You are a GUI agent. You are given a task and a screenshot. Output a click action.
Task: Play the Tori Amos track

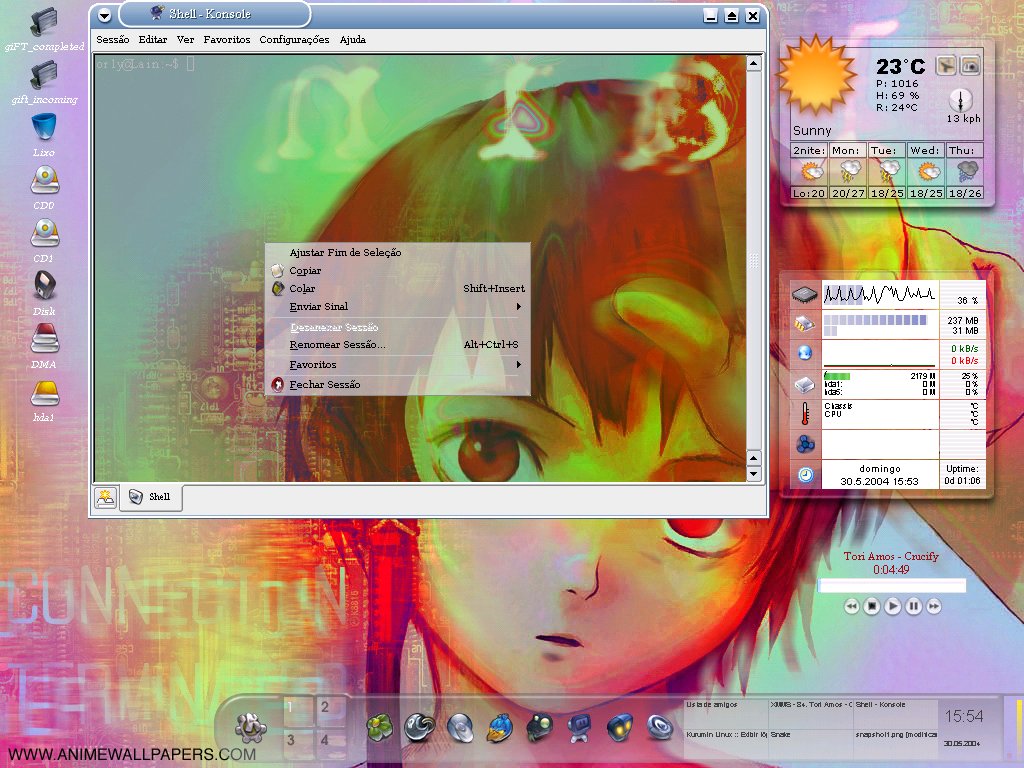click(x=893, y=607)
